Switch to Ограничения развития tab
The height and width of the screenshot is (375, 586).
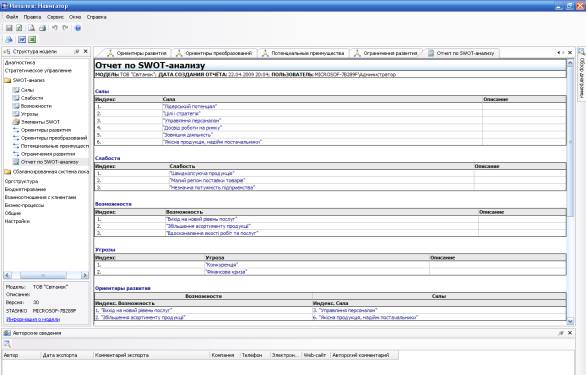(386, 53)
